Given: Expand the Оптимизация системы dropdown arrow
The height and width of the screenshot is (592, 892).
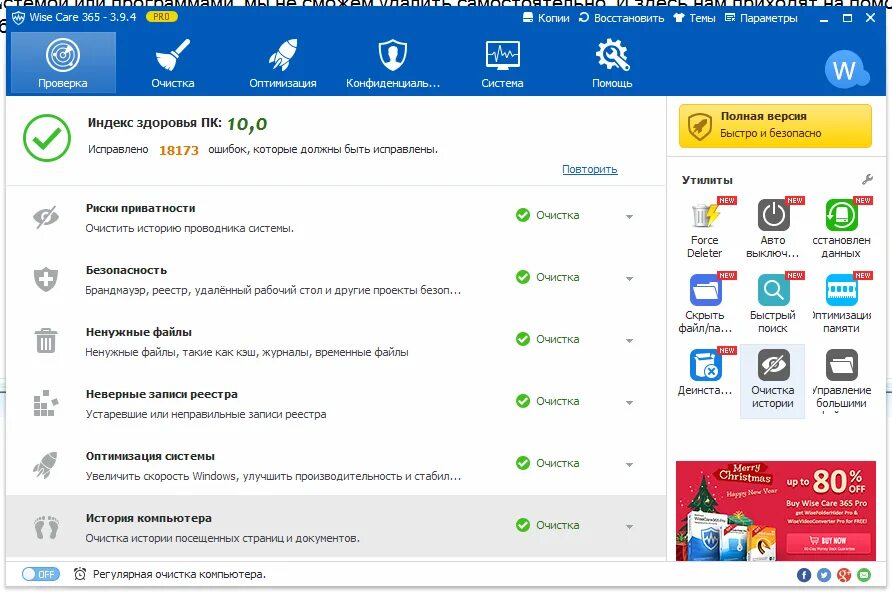Looking at the screenshot, I should [x=629, y=465].
